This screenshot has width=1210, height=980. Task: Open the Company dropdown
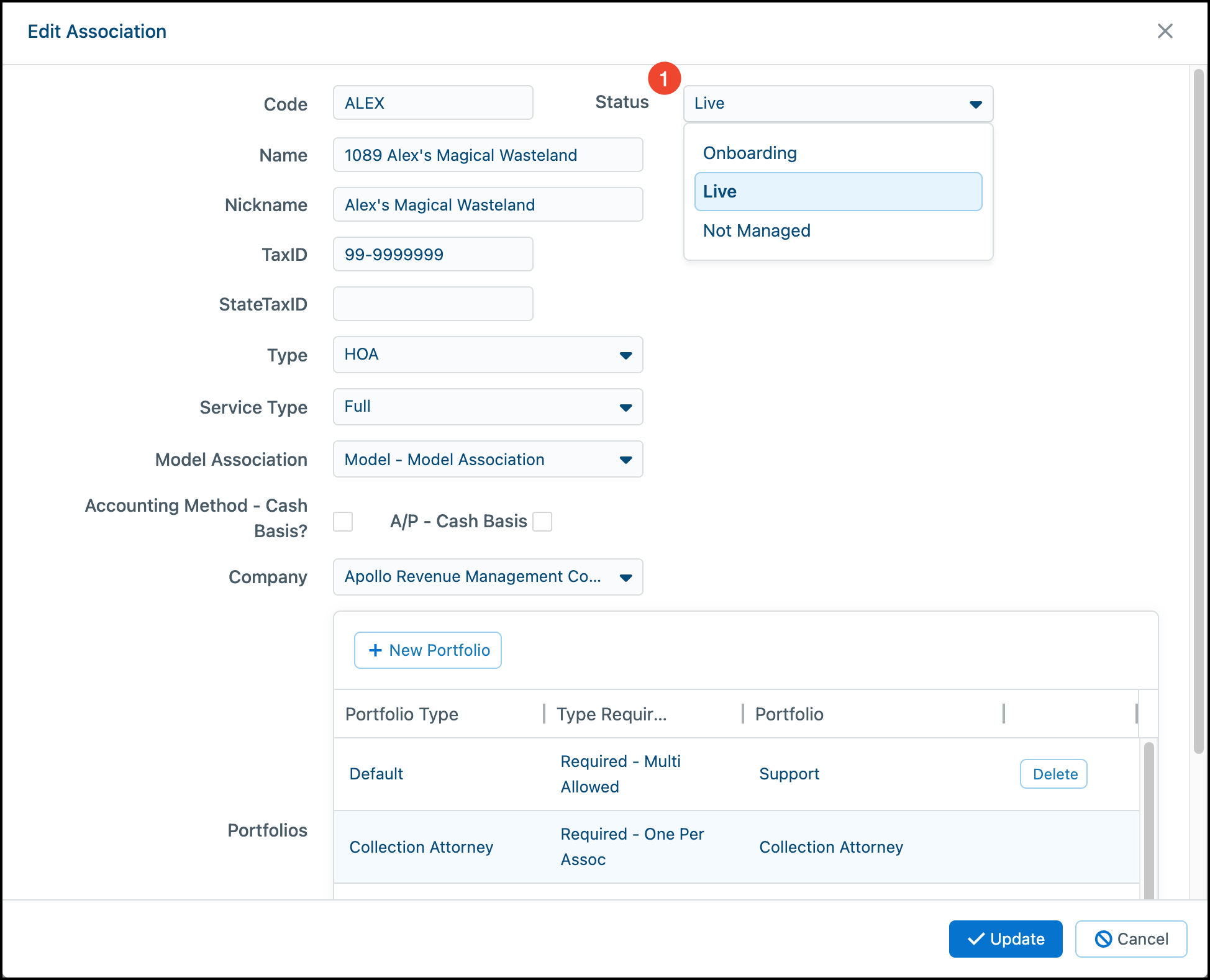[x=488, y=577]
